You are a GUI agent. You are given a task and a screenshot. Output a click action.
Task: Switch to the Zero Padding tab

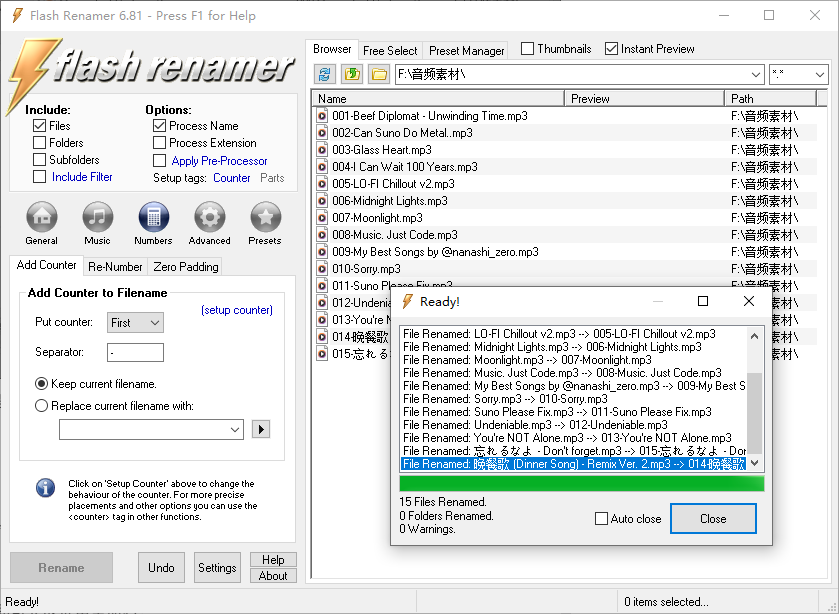(185, 266)
